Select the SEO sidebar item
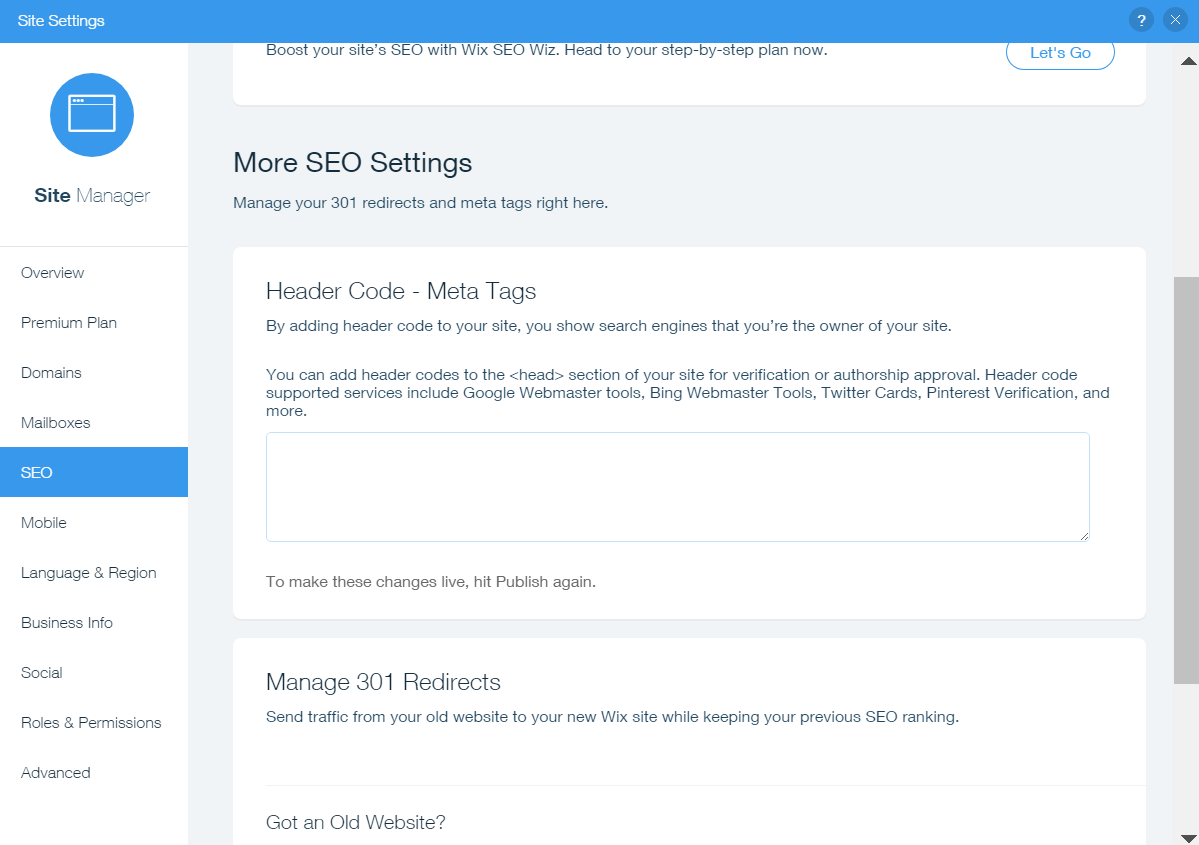Image resolution: width=1199 pixels, height=845 pixels. [x=94, y=473]
